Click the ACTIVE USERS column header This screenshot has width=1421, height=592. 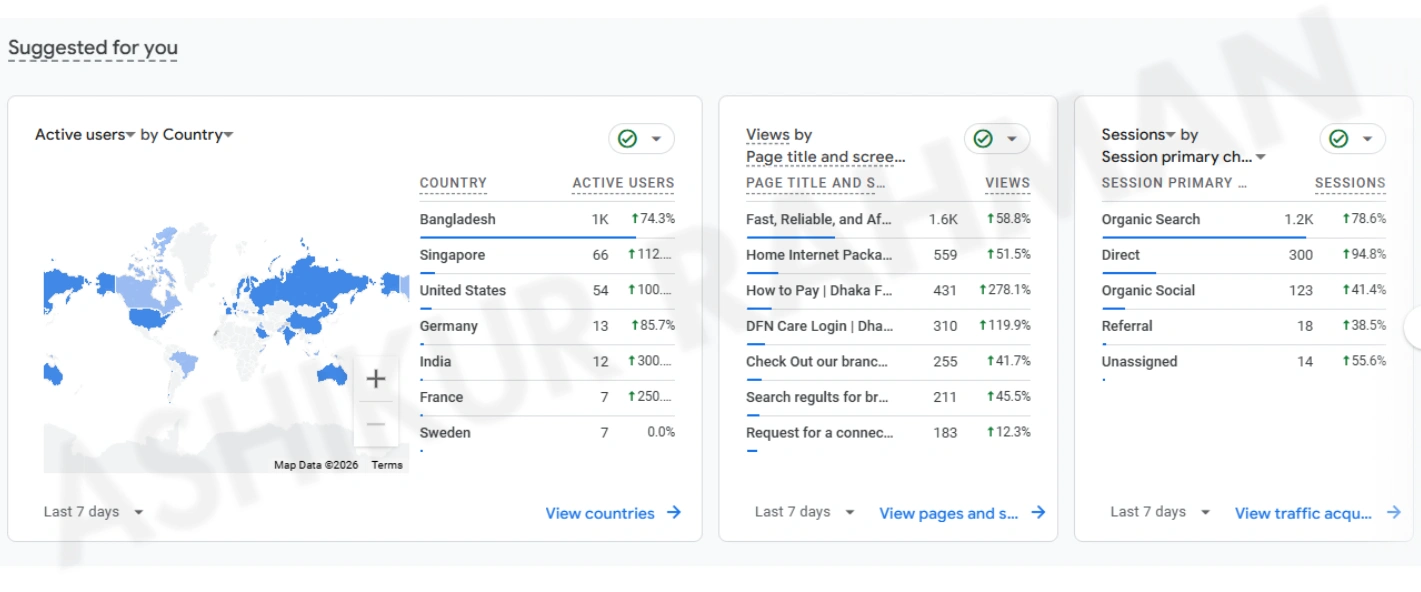(623, 183)
